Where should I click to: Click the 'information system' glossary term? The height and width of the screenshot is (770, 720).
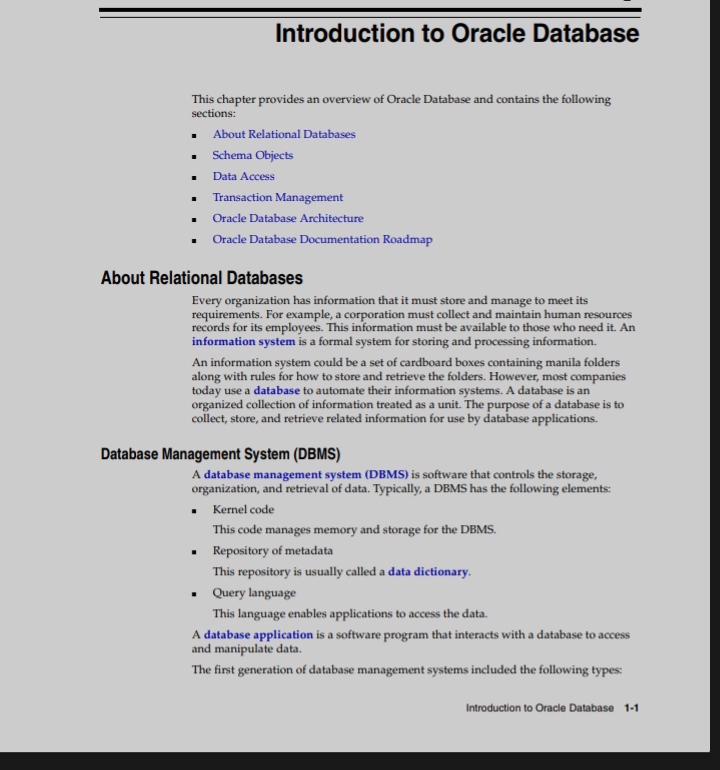pos(244,341)
